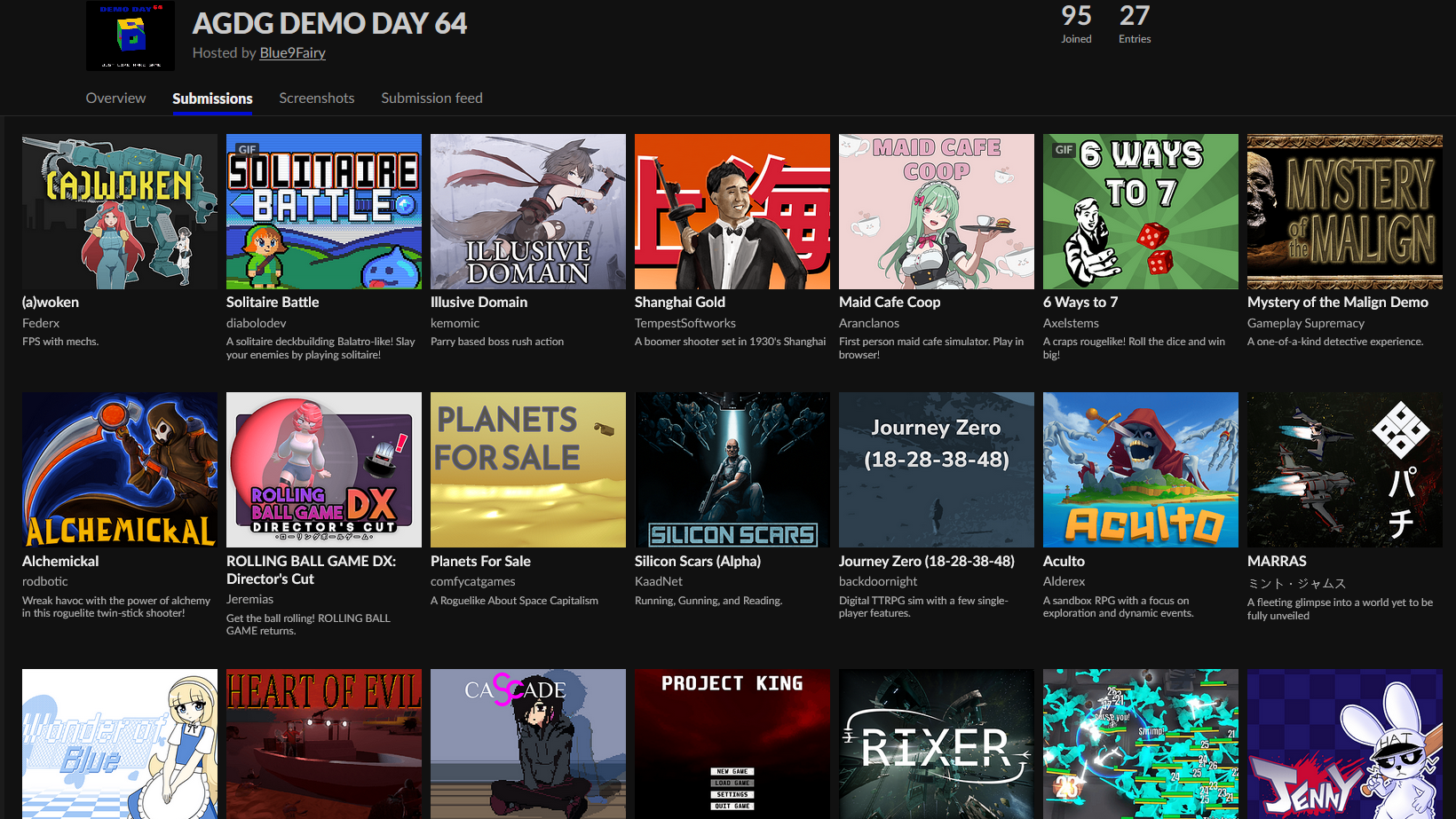This screenshot has height=819, width=1456.
Task: View author rodbotic's profile
Action: point(45,582)
